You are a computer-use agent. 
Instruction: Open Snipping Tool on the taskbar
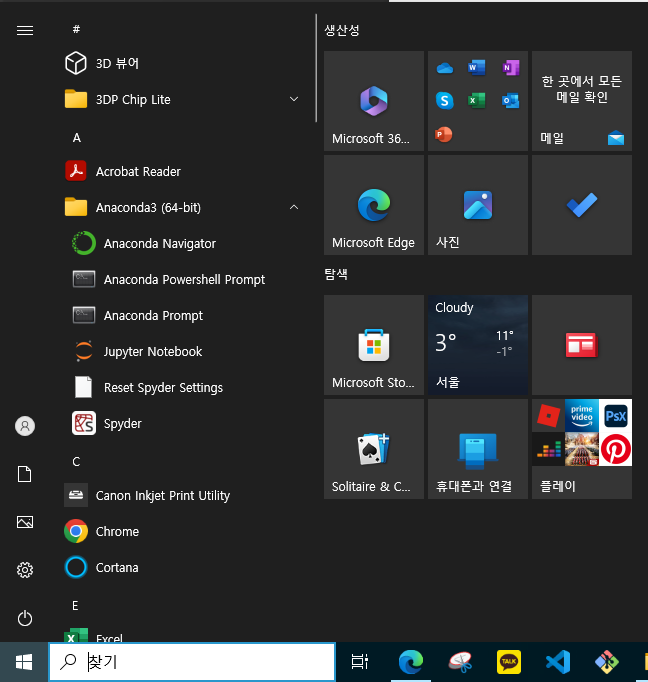click(x=460, y=662)
